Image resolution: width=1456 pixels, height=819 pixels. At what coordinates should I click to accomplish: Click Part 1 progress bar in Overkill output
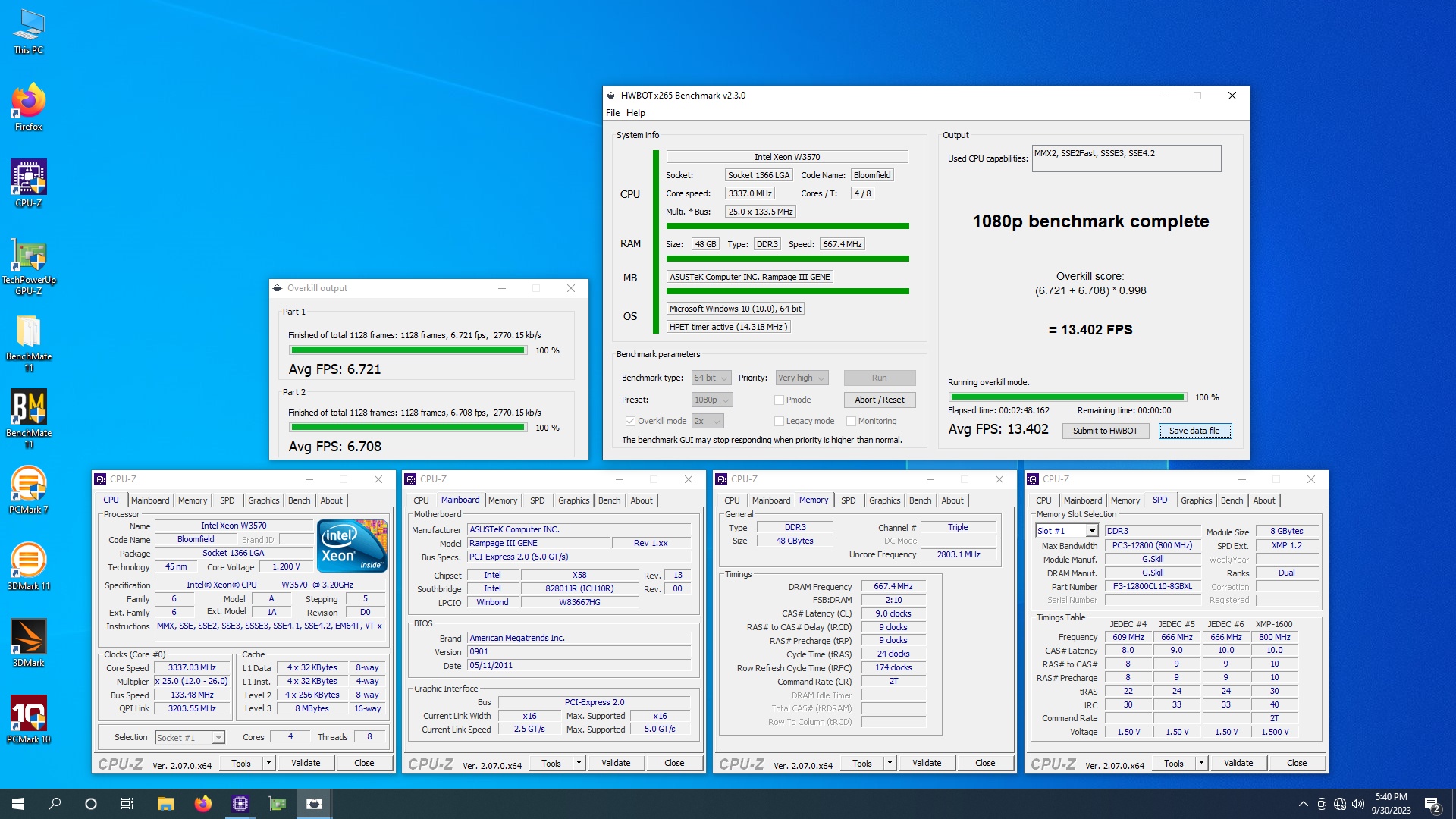click(x=408, y=350)
